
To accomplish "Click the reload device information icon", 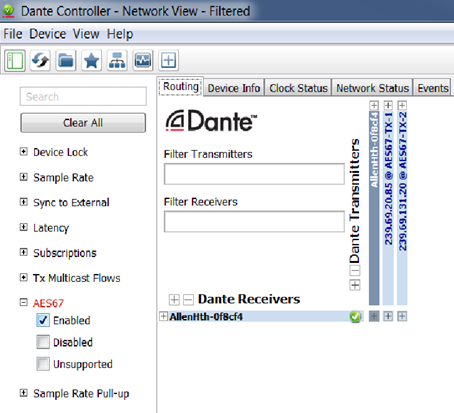I will [x=40, y=60].
